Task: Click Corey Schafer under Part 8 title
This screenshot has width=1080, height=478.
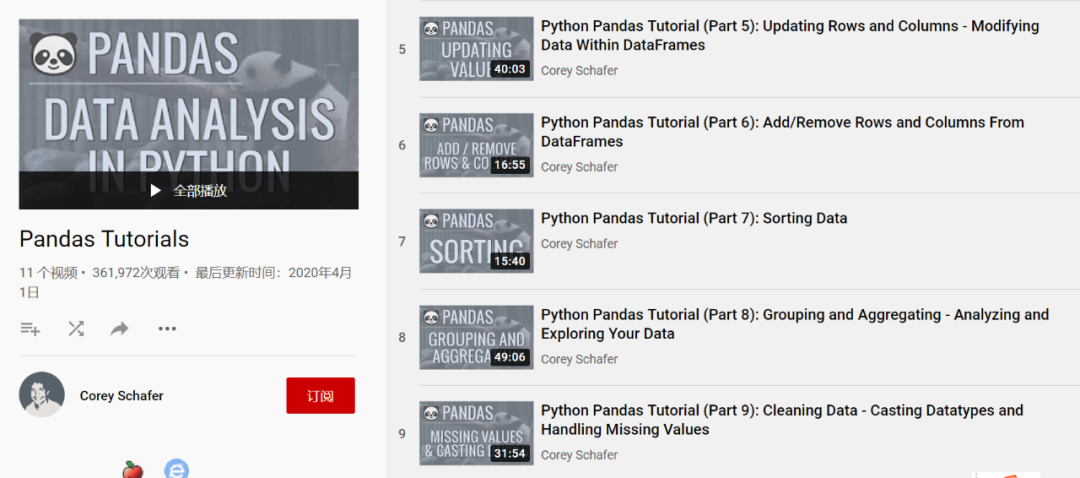Action: (x=579, y=359)
